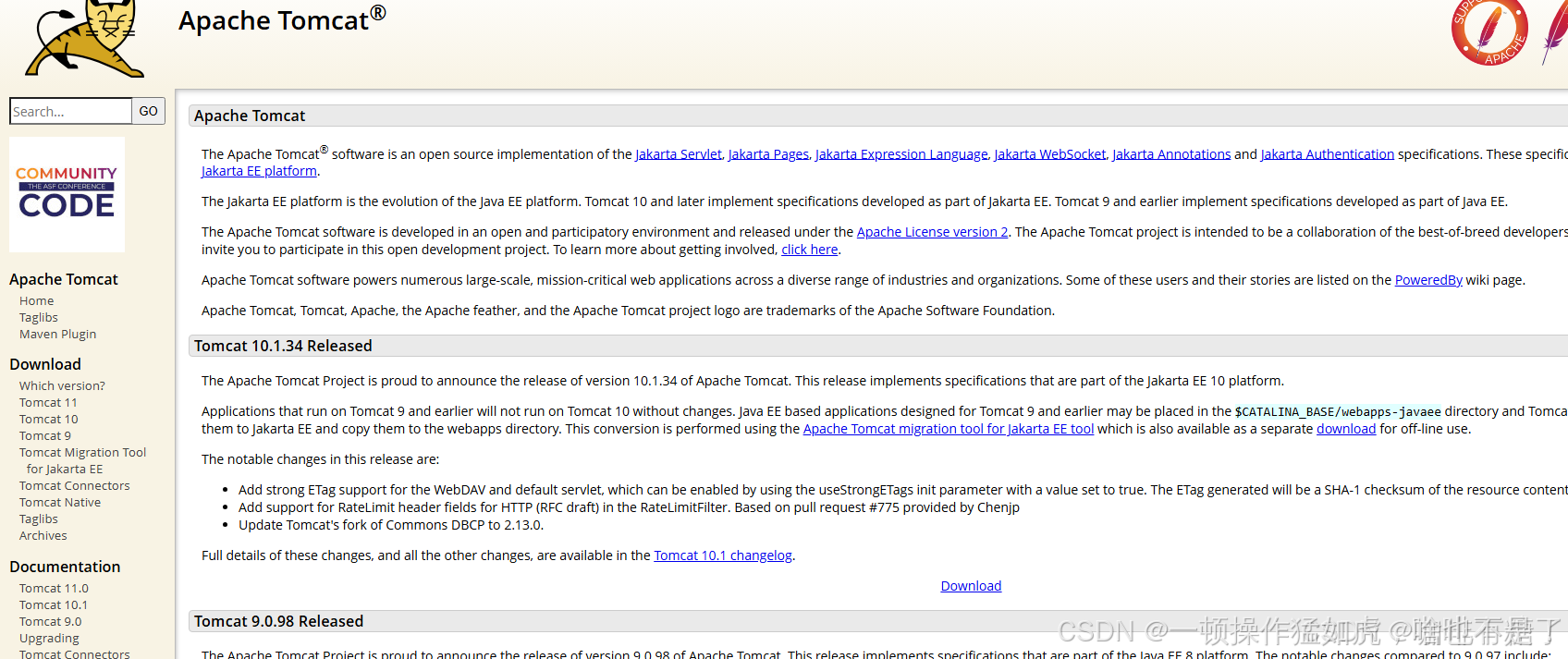
Task: Click the 'Download' sidebar heading
Action: (45, 364)
